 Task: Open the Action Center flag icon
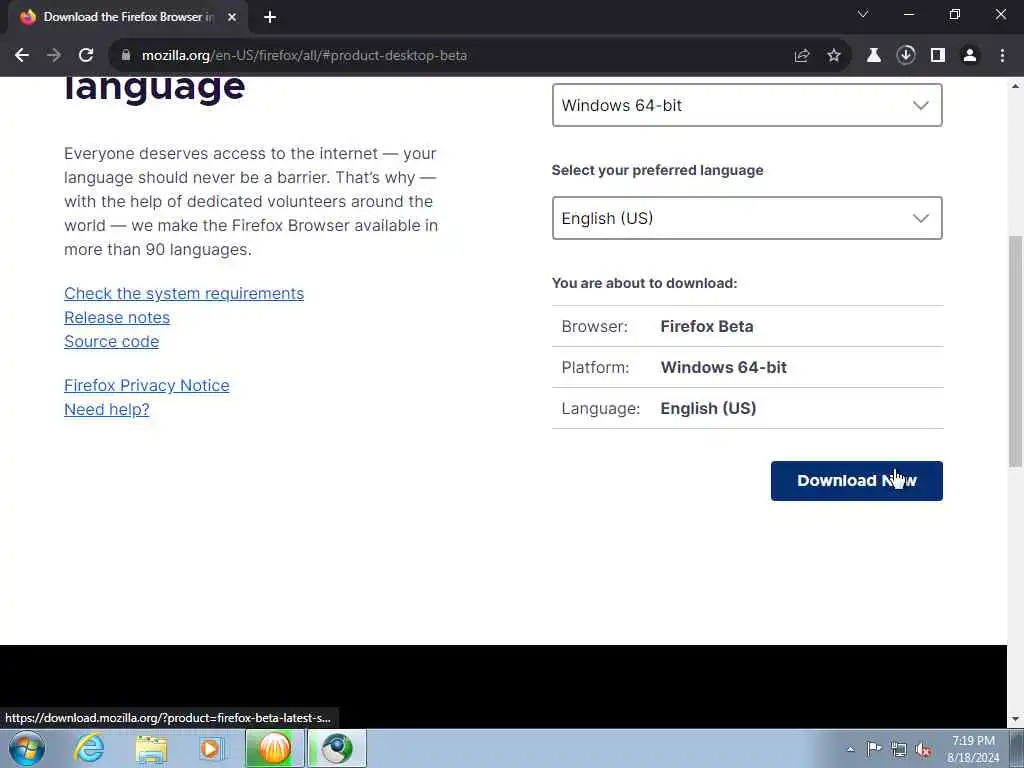[x=874, y=749]
